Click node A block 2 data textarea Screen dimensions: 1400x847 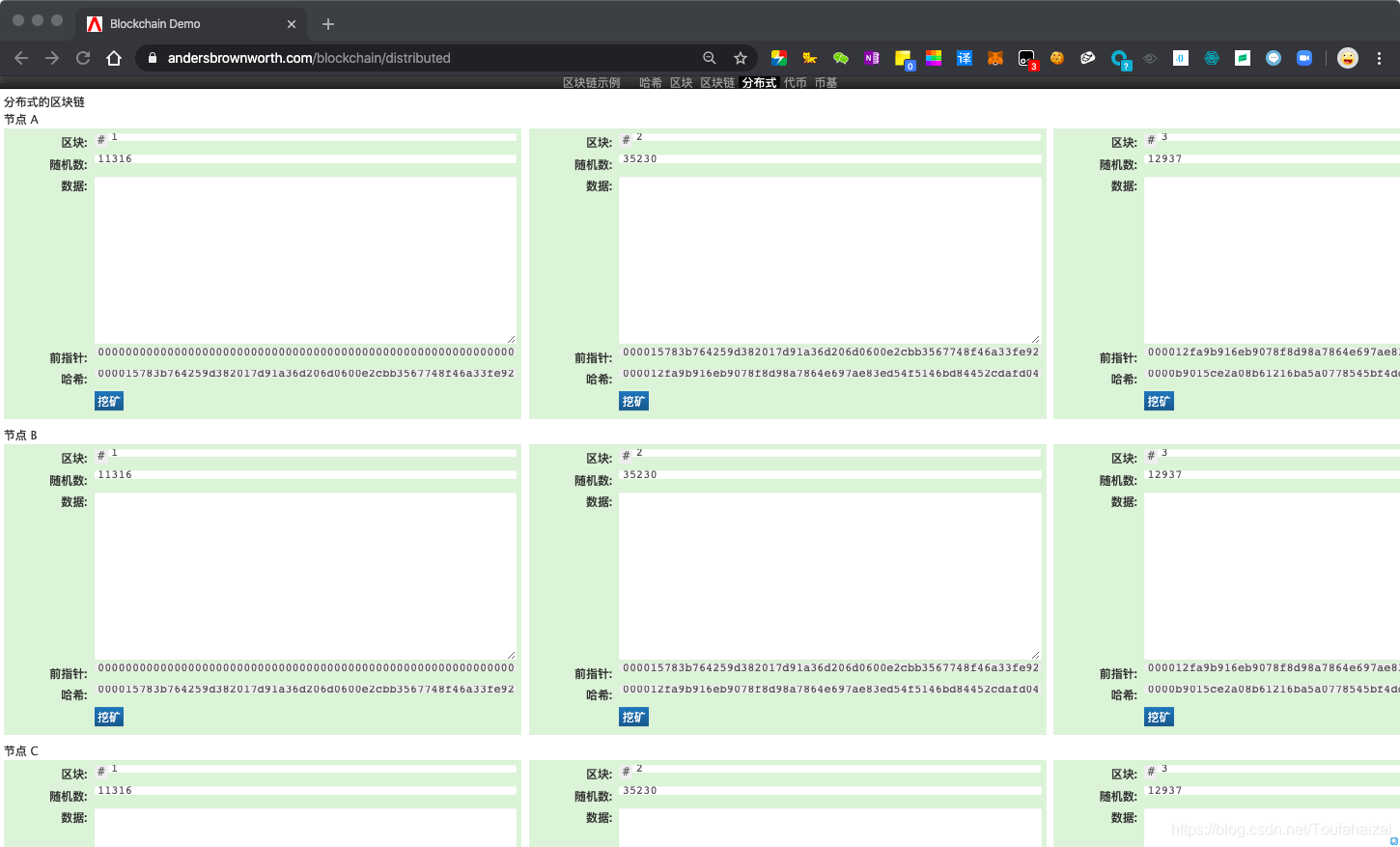point(830,261)
